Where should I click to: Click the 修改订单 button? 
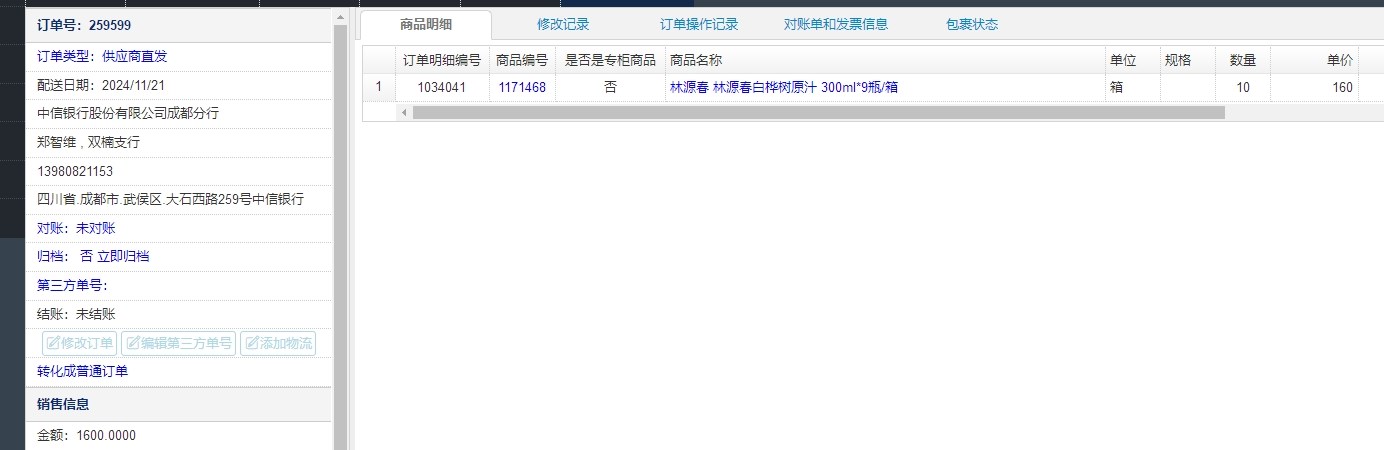79,343
